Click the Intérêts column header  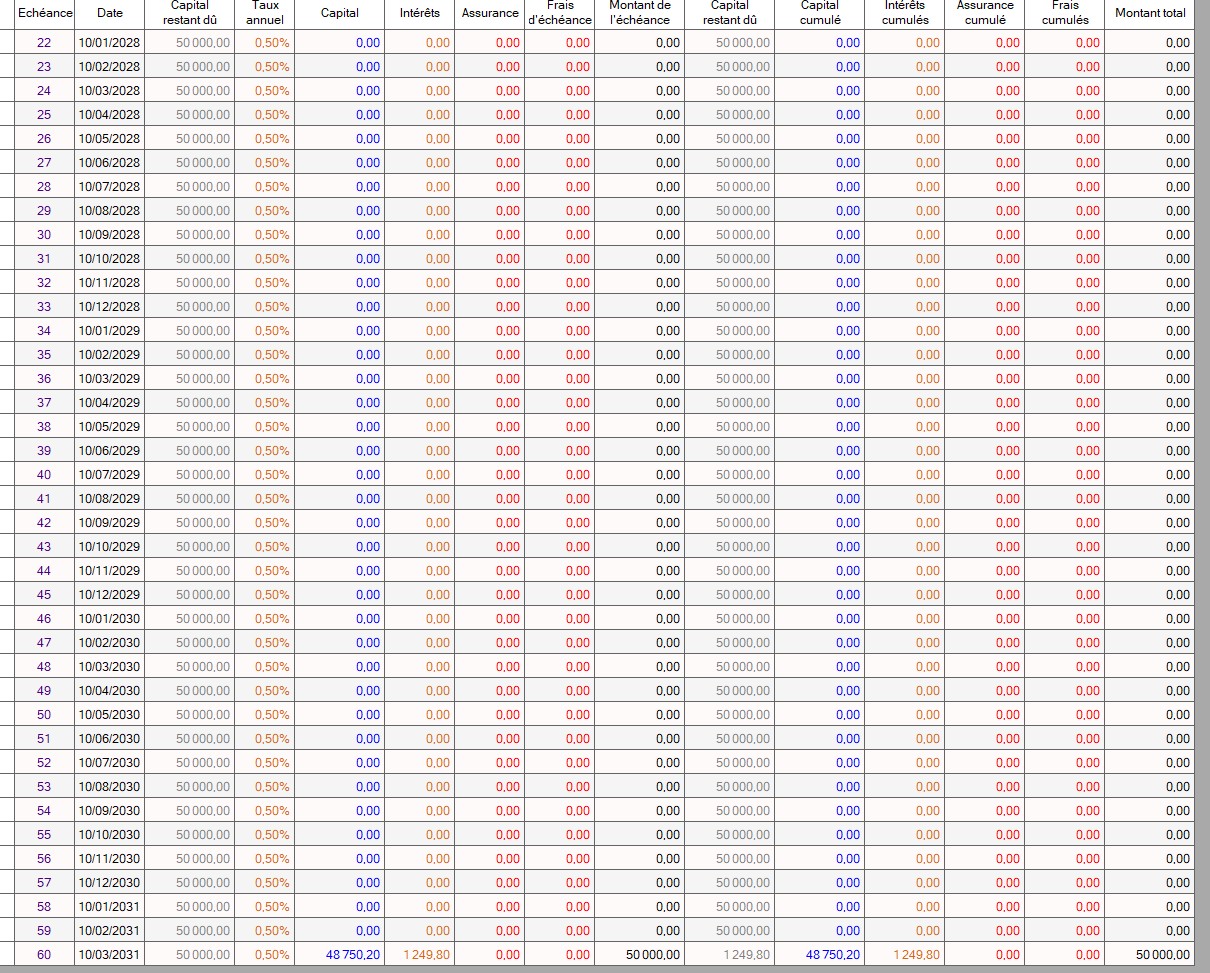pos(419,13)
